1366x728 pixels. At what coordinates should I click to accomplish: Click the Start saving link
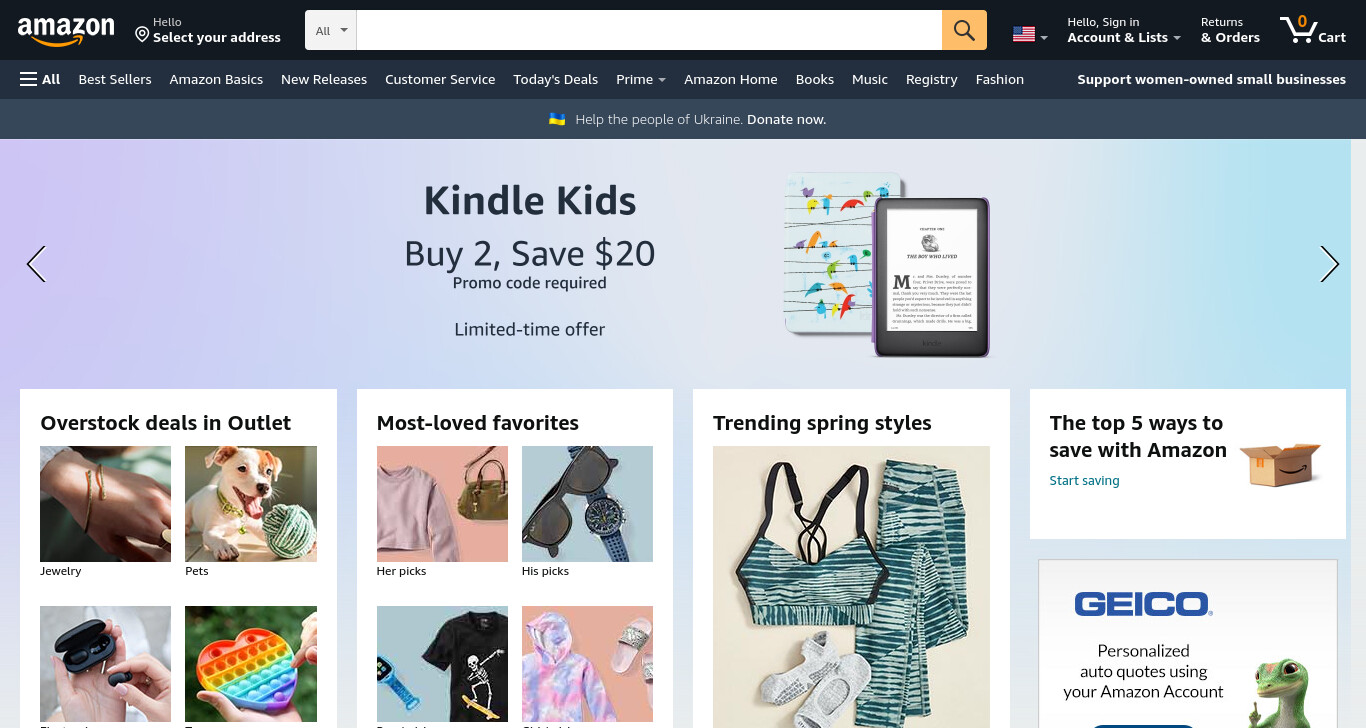pos(1084,481)
